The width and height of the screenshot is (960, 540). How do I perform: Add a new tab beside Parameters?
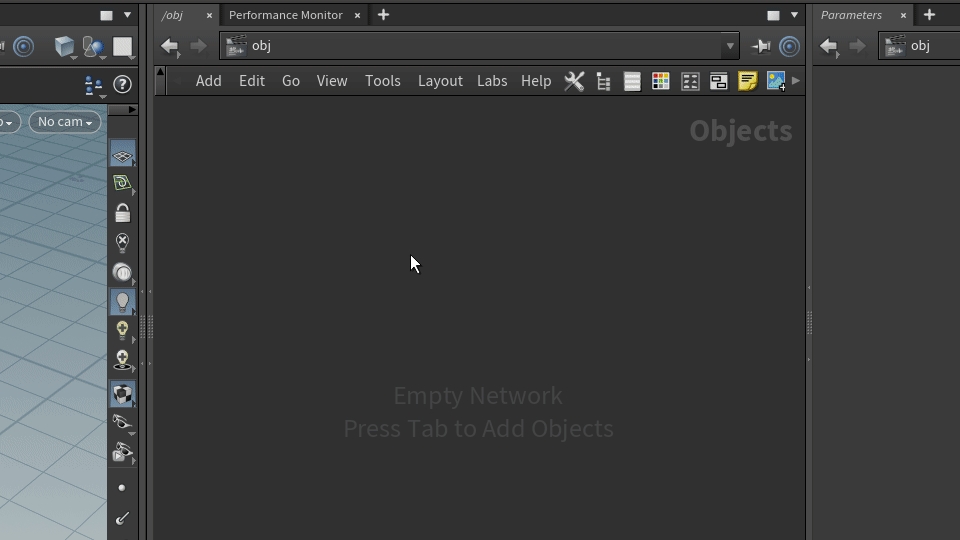929,15
